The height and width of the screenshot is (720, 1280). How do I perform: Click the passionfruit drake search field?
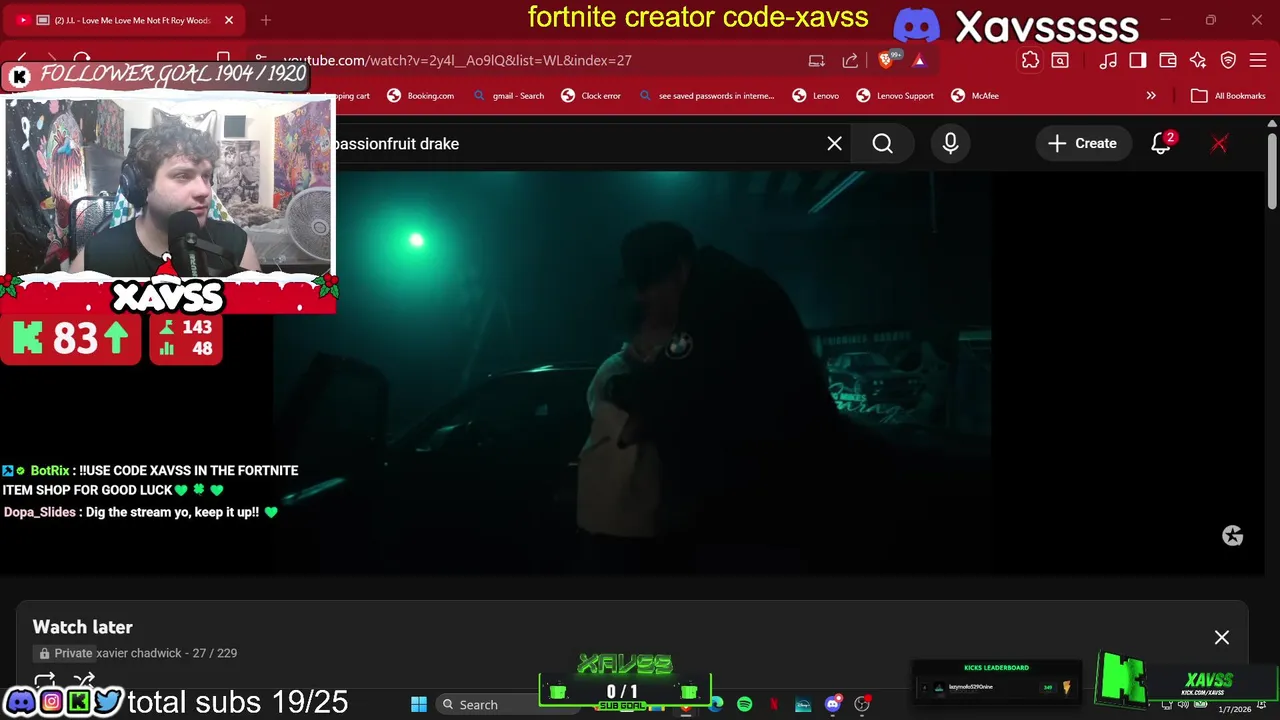click(x=580, y=143)
